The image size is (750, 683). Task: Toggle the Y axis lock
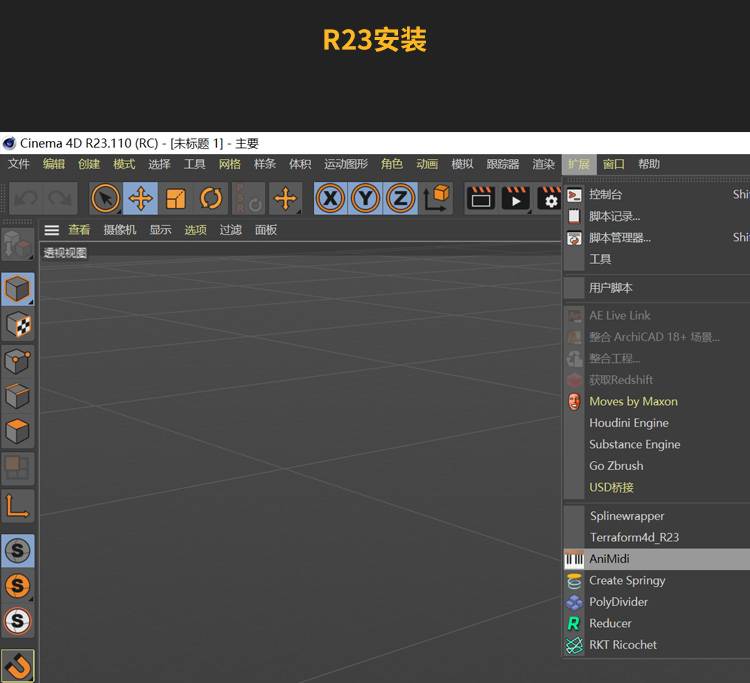coord(365,198)
